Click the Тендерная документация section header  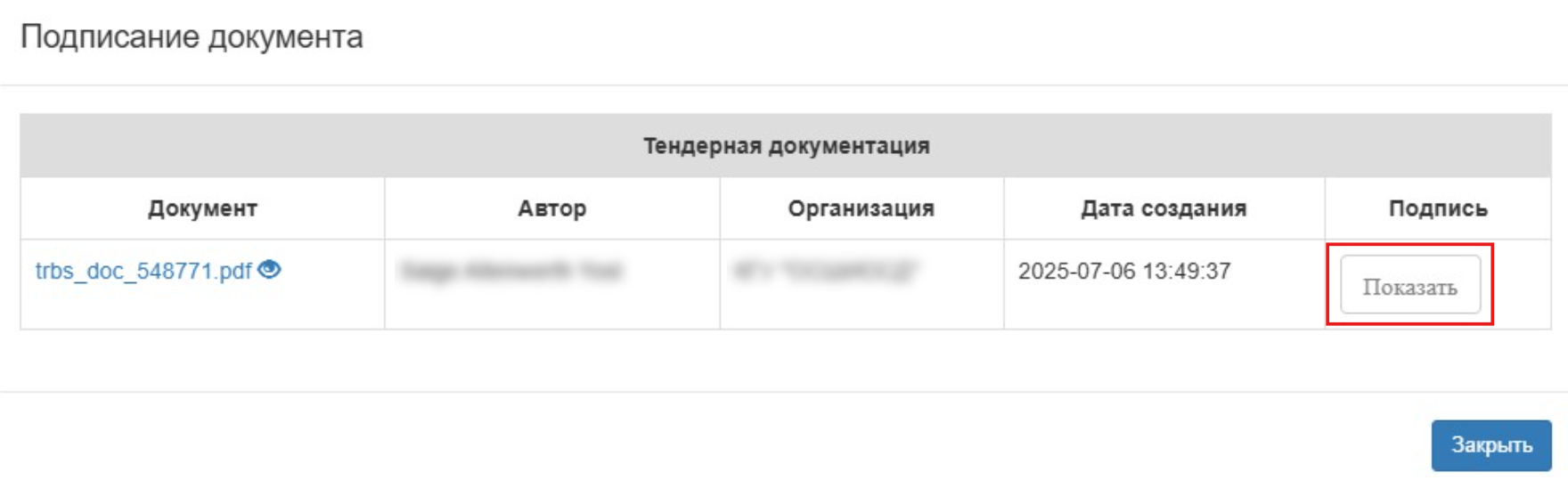[x=786, y=145]
